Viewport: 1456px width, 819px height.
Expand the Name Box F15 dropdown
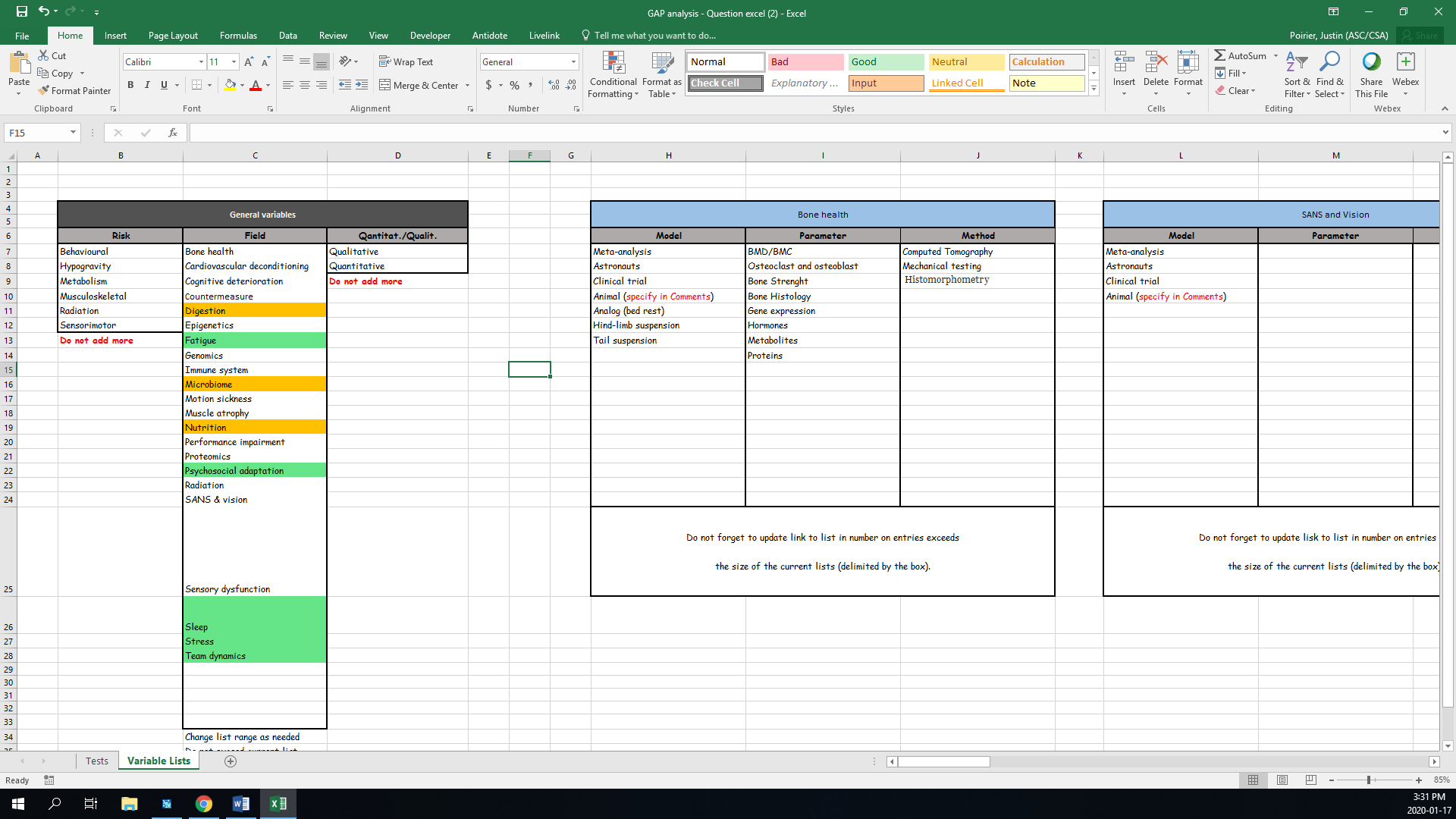[73, 133]
